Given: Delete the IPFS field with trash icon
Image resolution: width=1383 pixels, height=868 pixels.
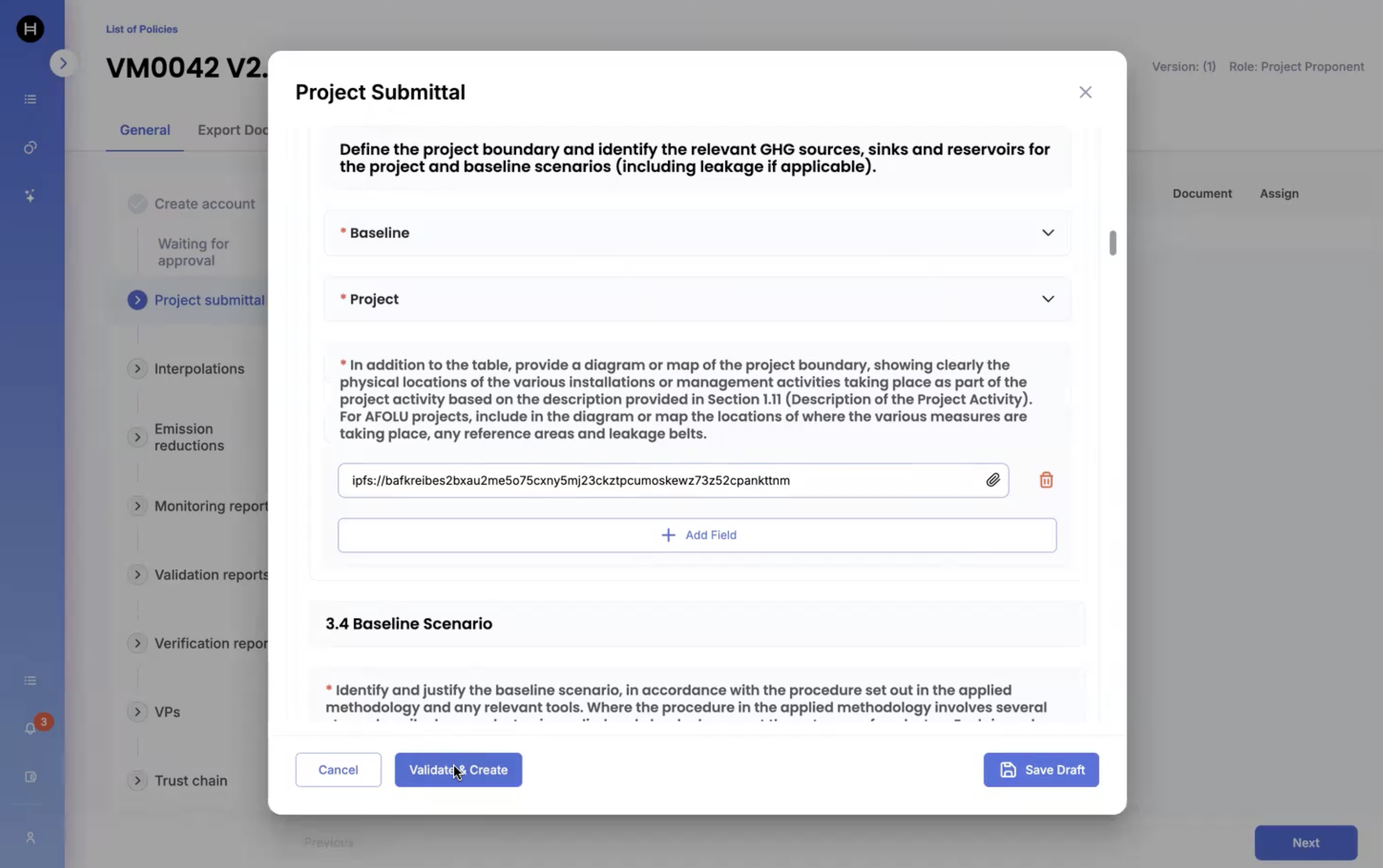Looking at the screenshot, I should coord(1046,480).
